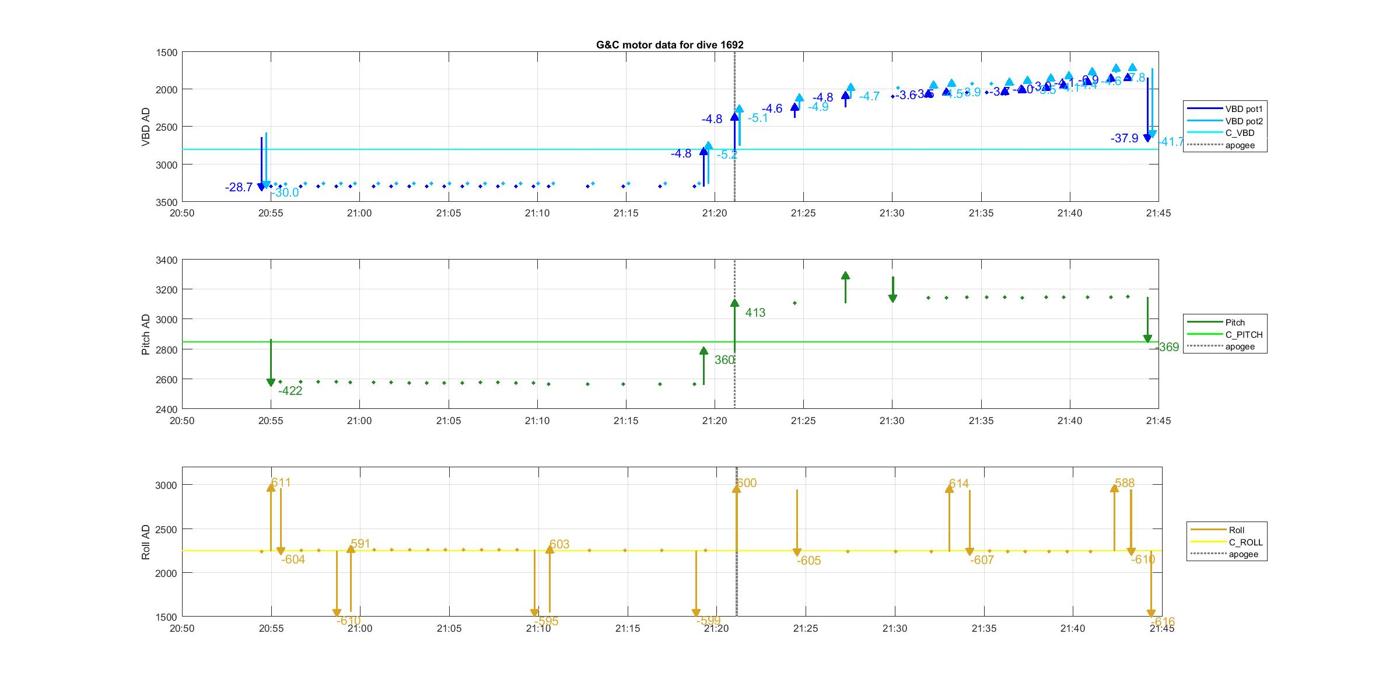
Task: Click the "Roll AD" y-axis label
Action: [145, 541]
